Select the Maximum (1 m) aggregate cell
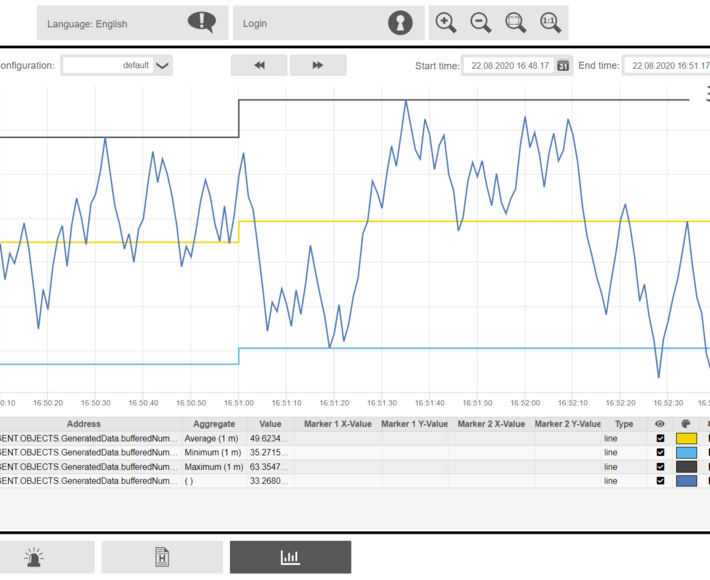710x580 pixels. pos(214,467)
